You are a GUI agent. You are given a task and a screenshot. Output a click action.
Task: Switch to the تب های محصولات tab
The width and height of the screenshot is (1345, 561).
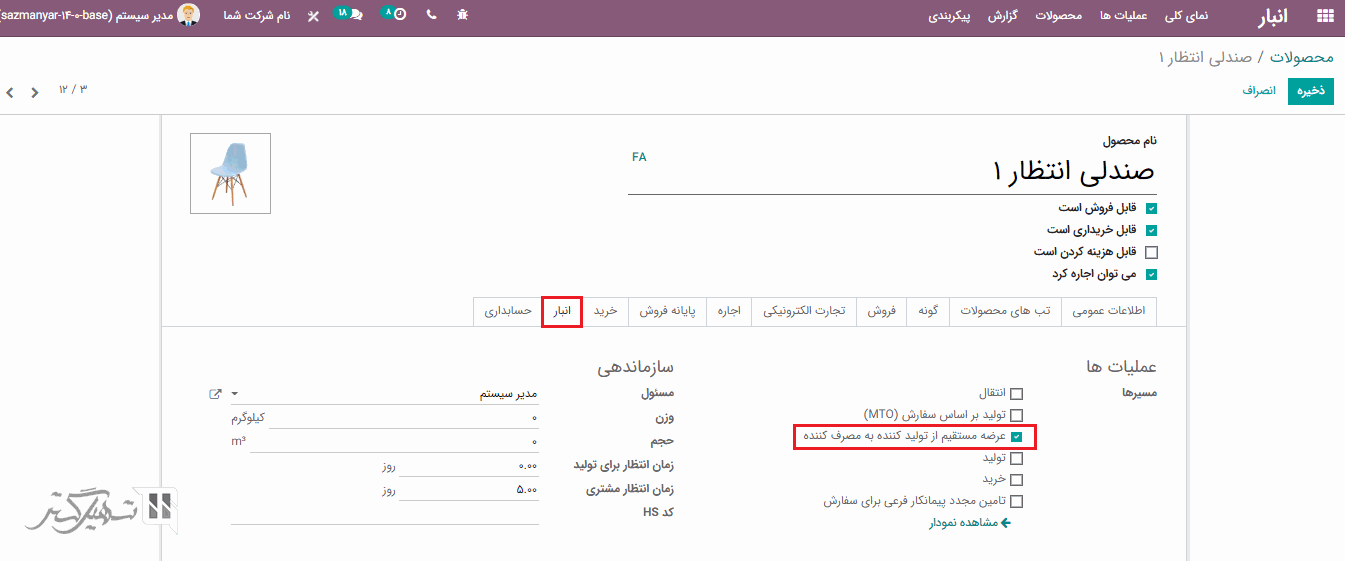pos(1005,311)
